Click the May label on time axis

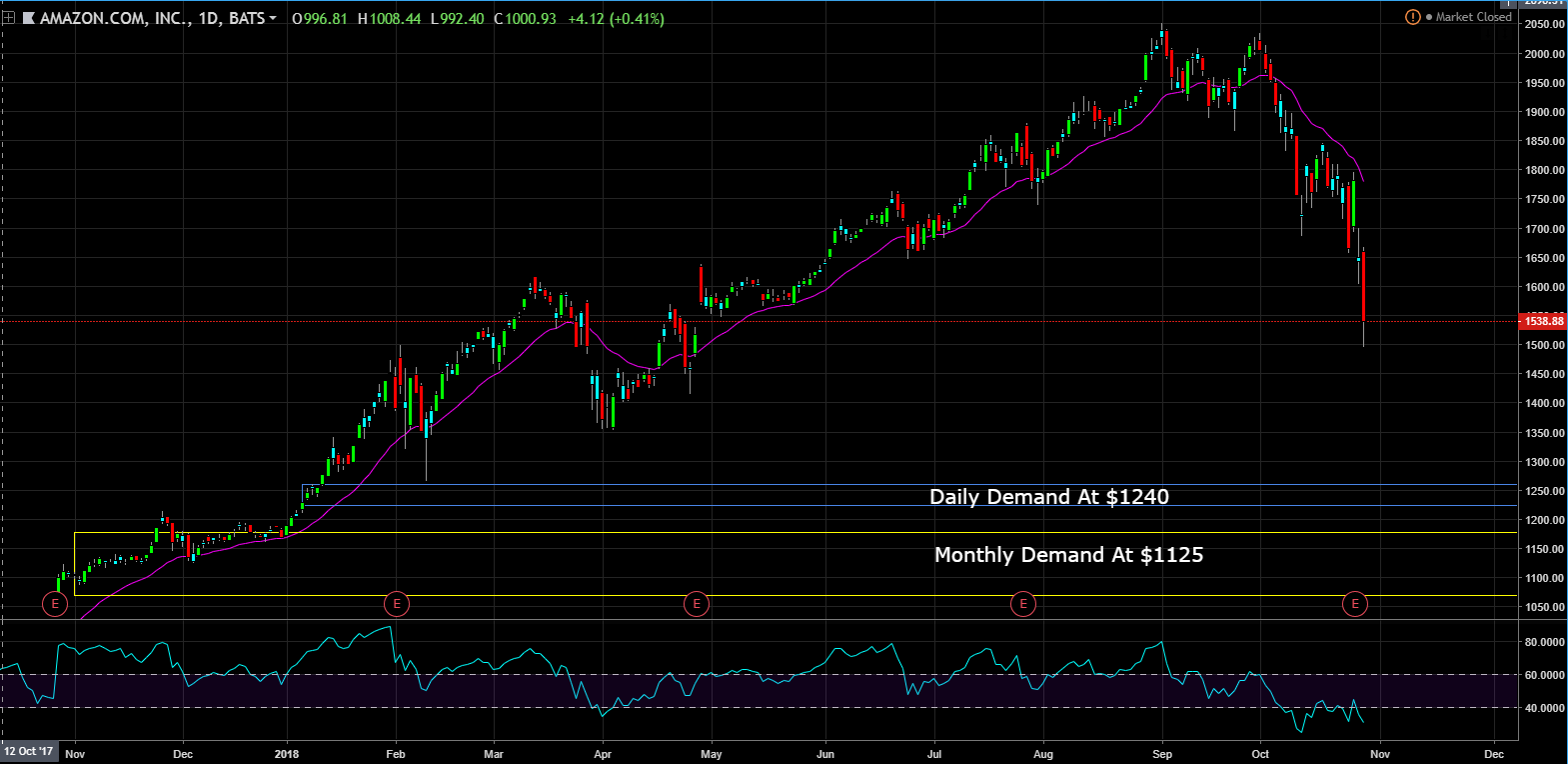pyautogui.click(x=712, y=754)
